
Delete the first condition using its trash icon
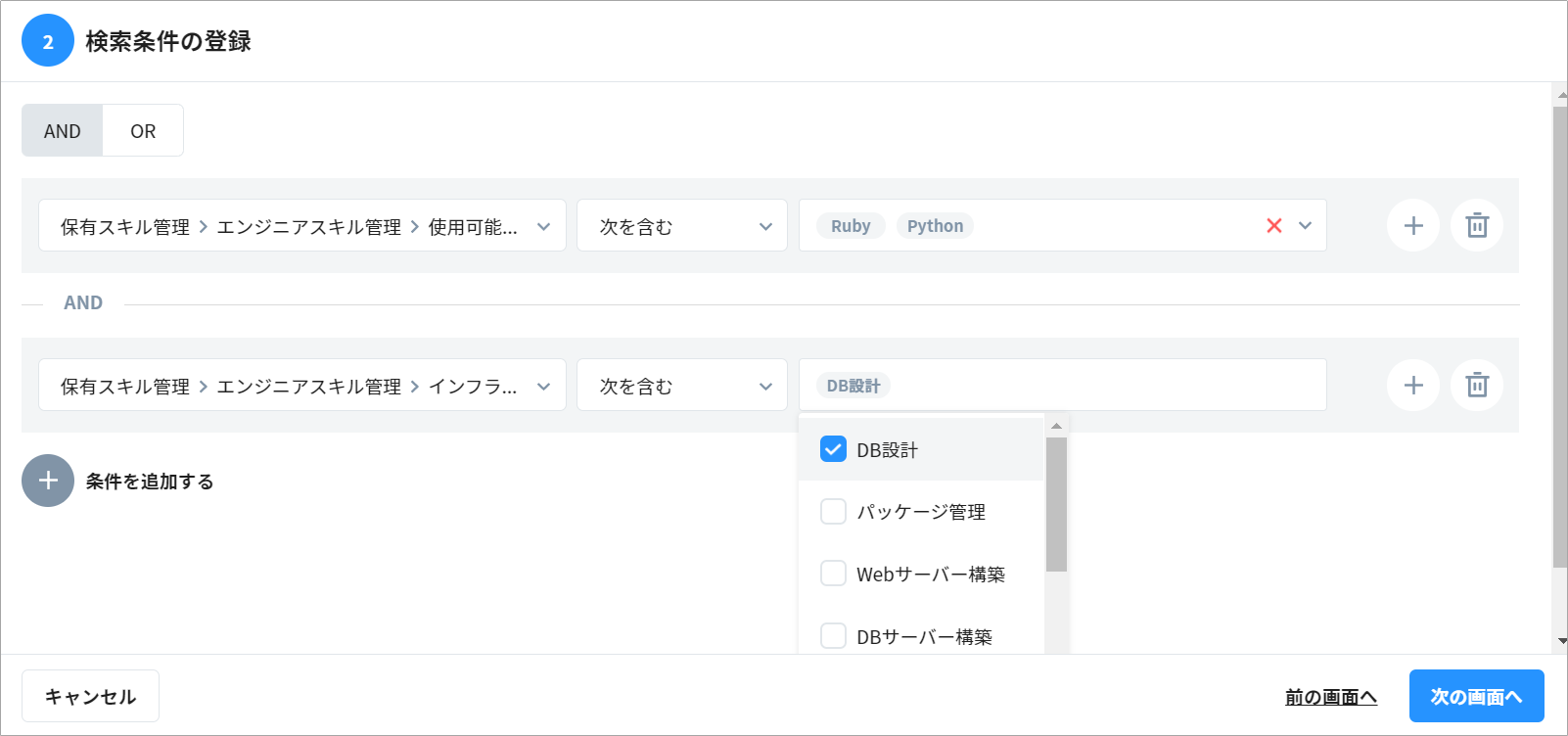(x=1477, y=226)
